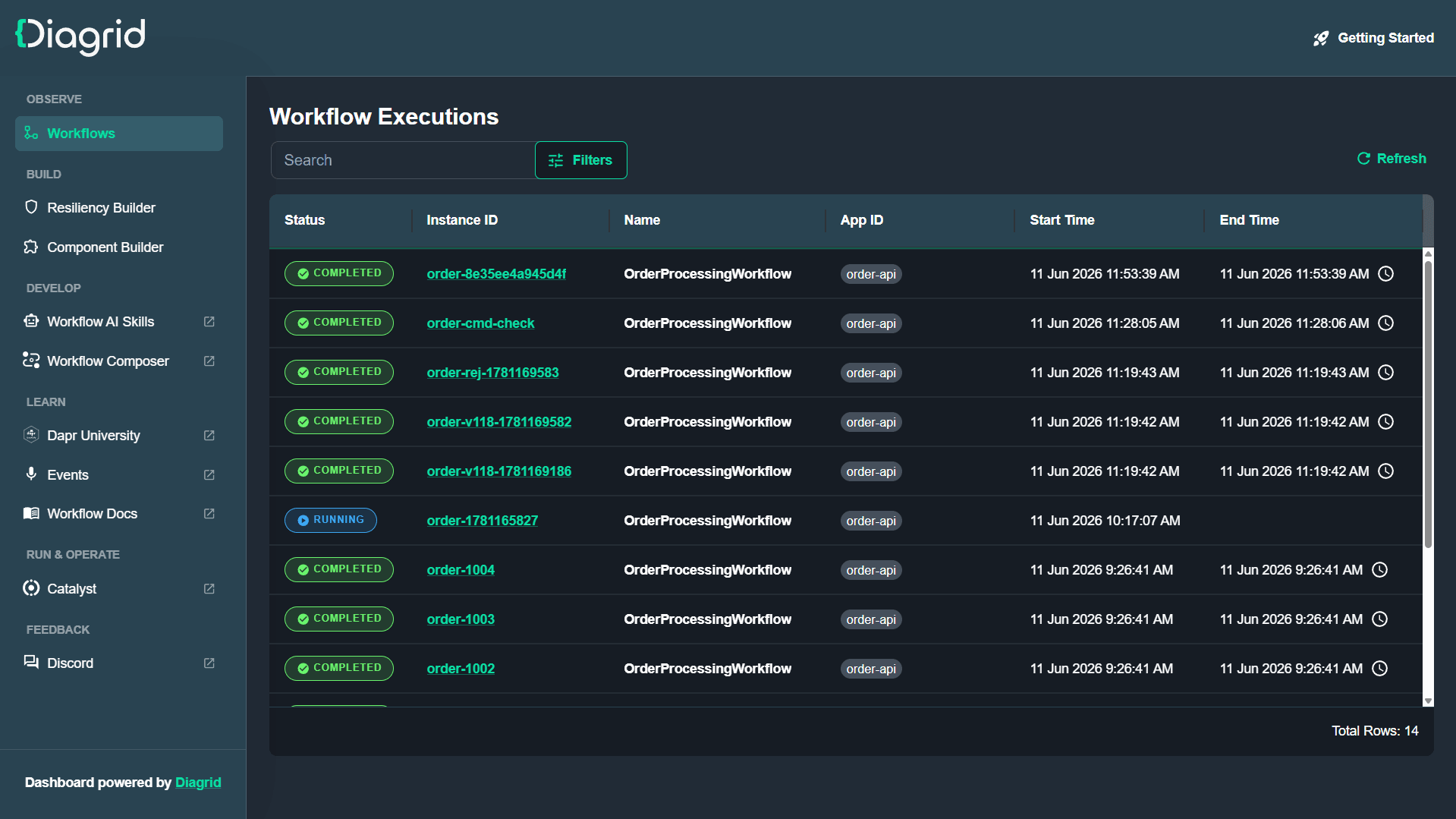The height and width of the screenshot is (819, 1456).
Task: Click the clock icon in order-rej-1781169583 row
Action: (1385, 373)
